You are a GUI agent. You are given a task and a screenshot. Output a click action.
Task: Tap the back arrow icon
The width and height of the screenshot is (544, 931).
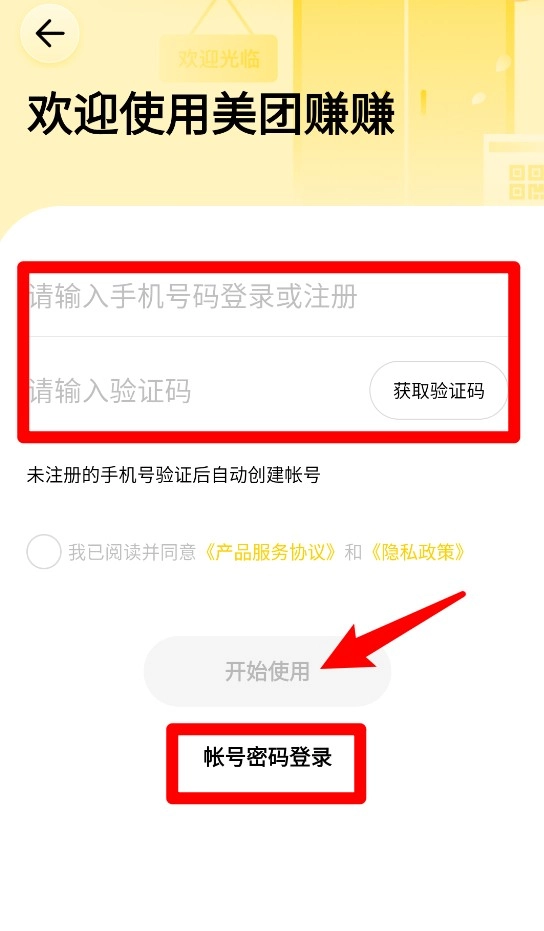coord(50,34)
